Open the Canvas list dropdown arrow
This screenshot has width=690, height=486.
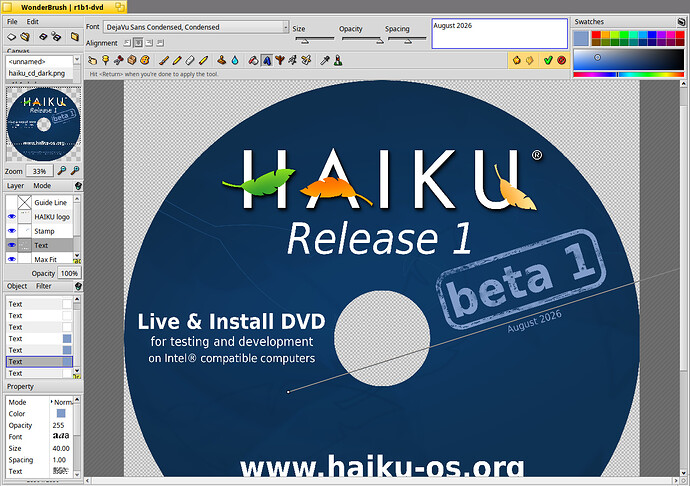coord(77,59)
